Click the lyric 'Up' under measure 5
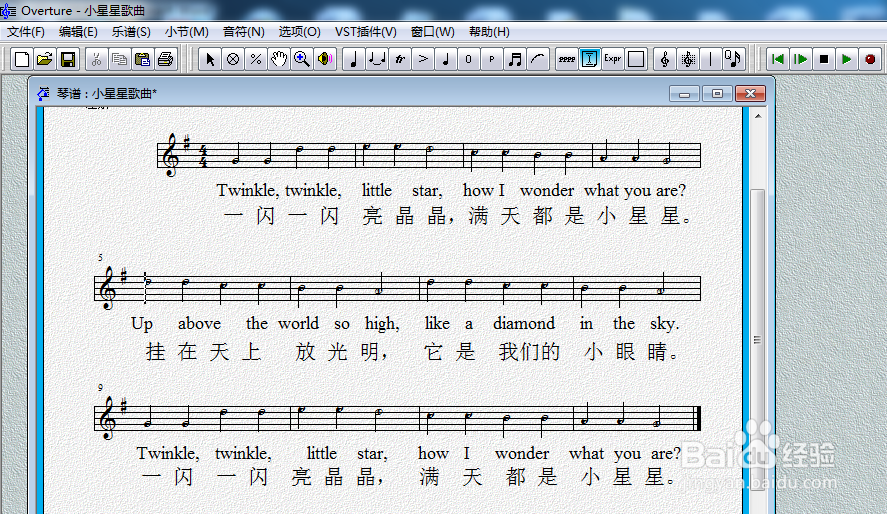Screen dimensions: 887x514 tap(142, 324)
